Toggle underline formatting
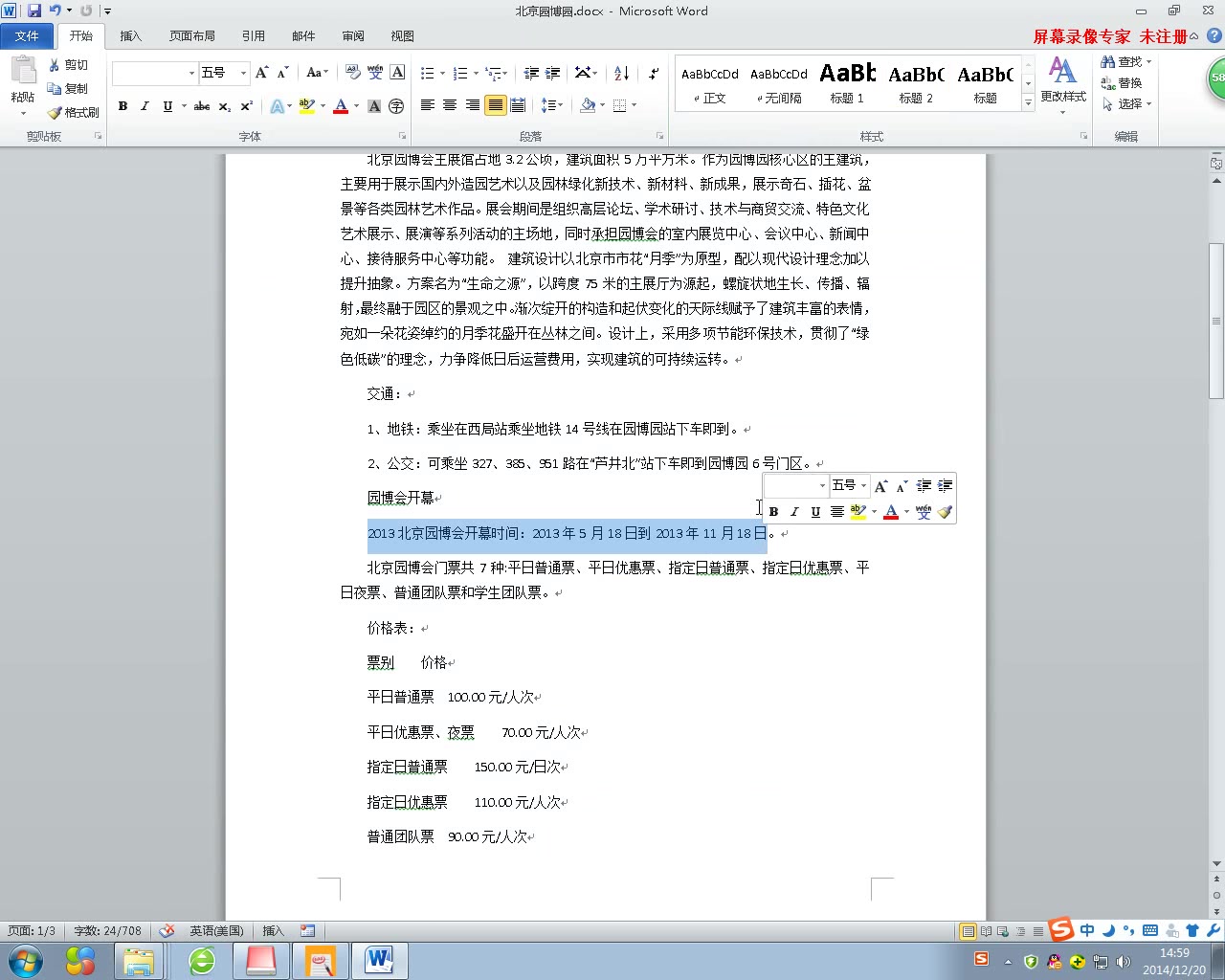 click(165, 106)
